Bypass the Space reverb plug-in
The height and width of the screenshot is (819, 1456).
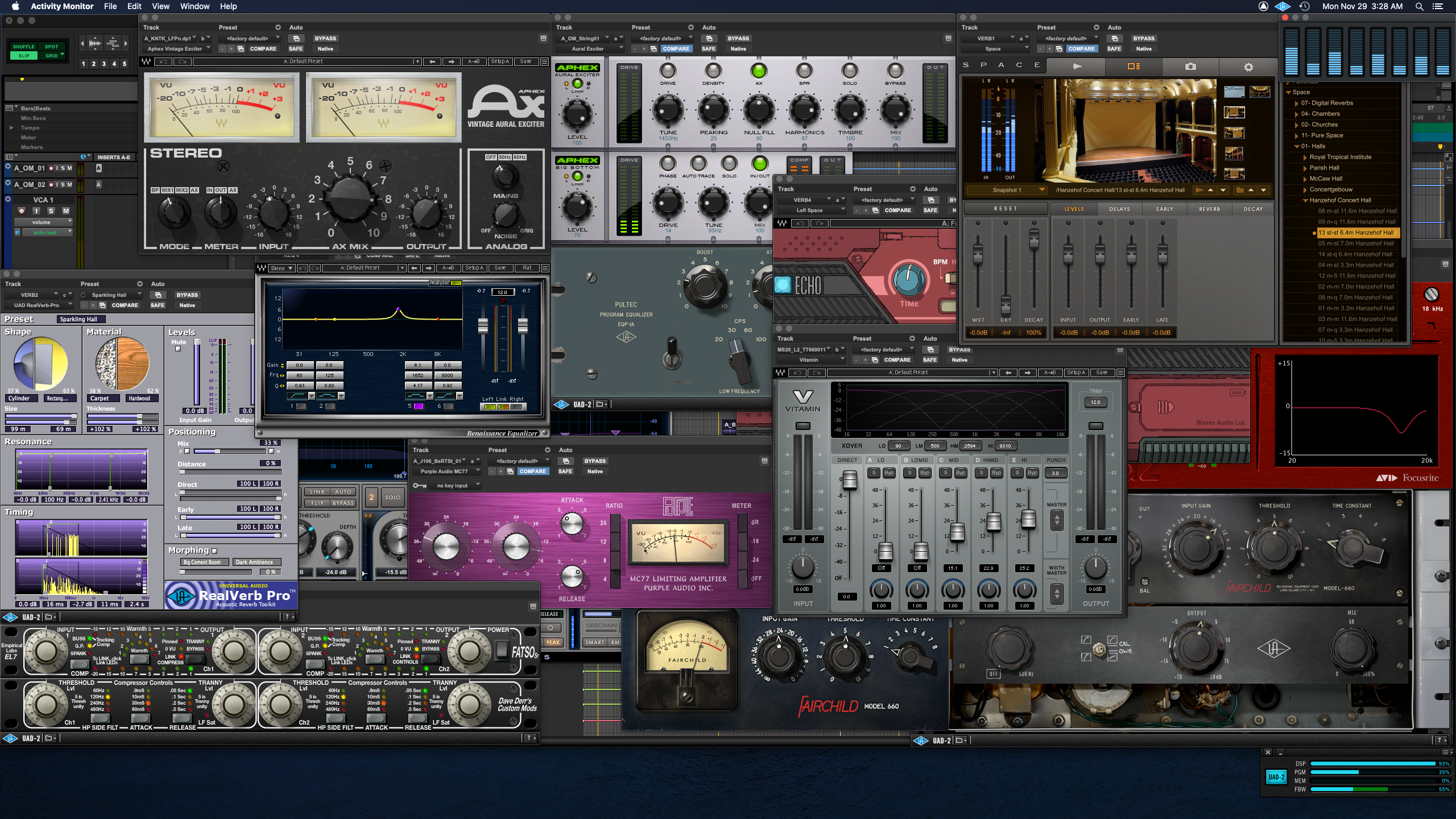(1144, 39)
